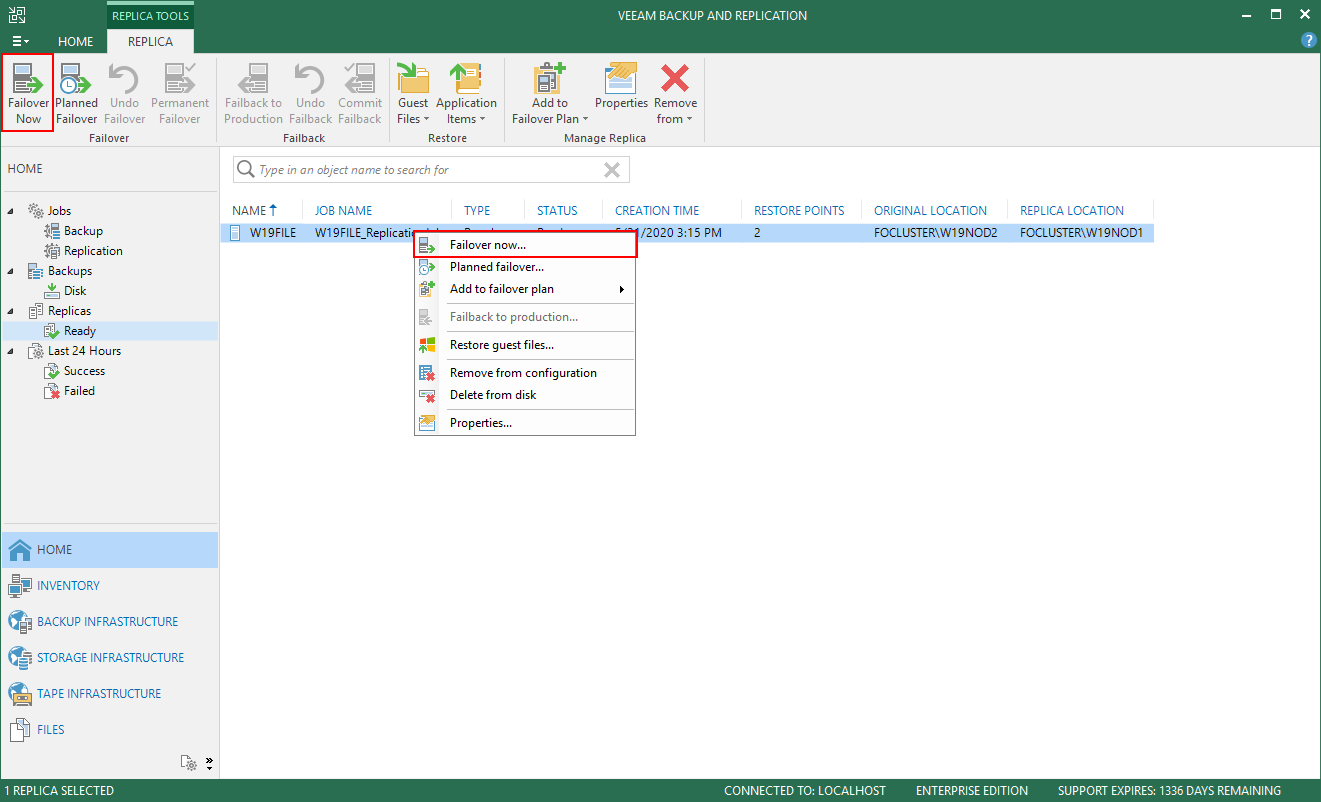This screenshot has width=1321, height=802.
Task: Open the STORAGE INFRASTRUCTURE view
Action: (x=109, y=658)
